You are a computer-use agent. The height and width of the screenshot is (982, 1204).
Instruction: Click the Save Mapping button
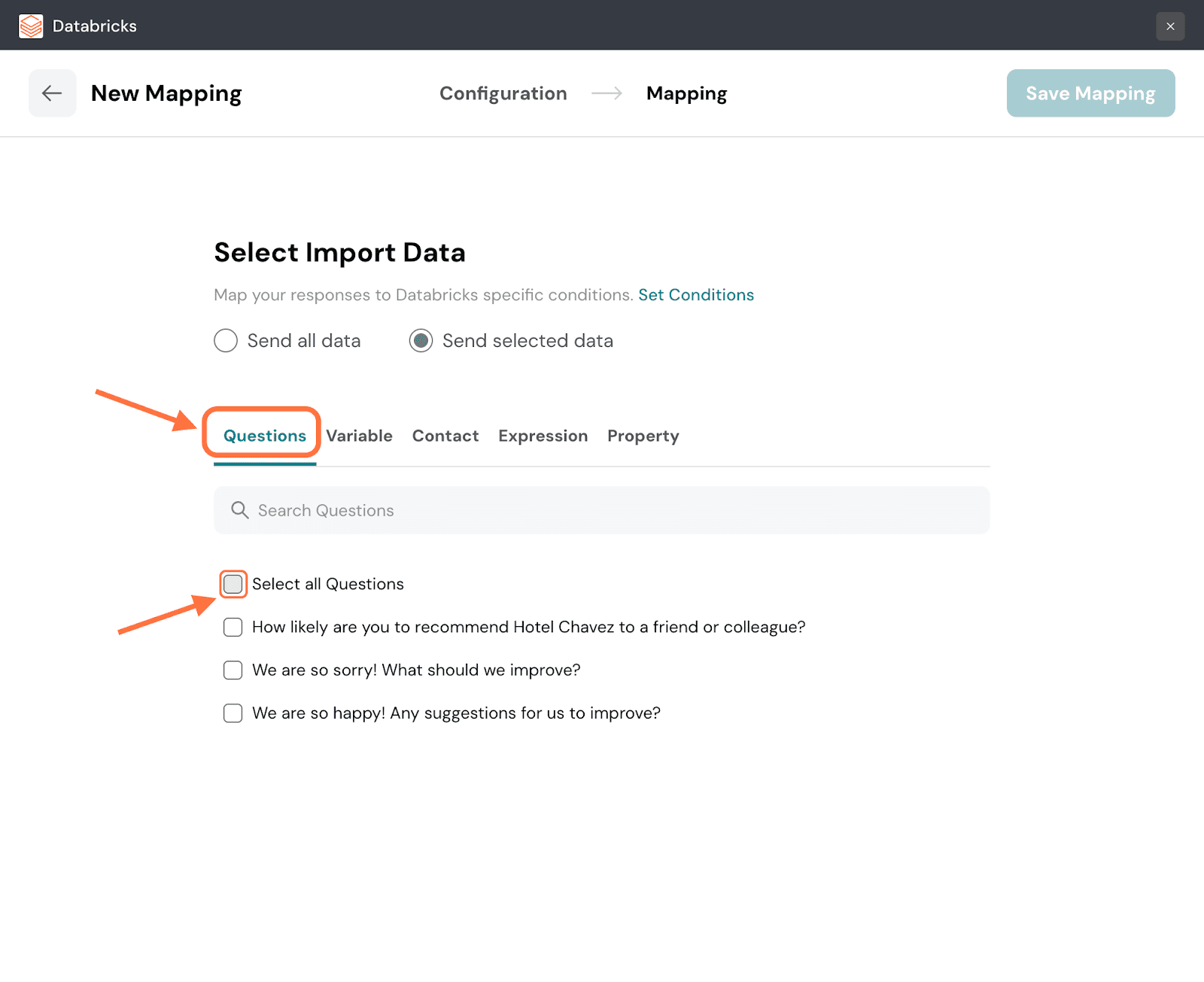coord(1090,93)
